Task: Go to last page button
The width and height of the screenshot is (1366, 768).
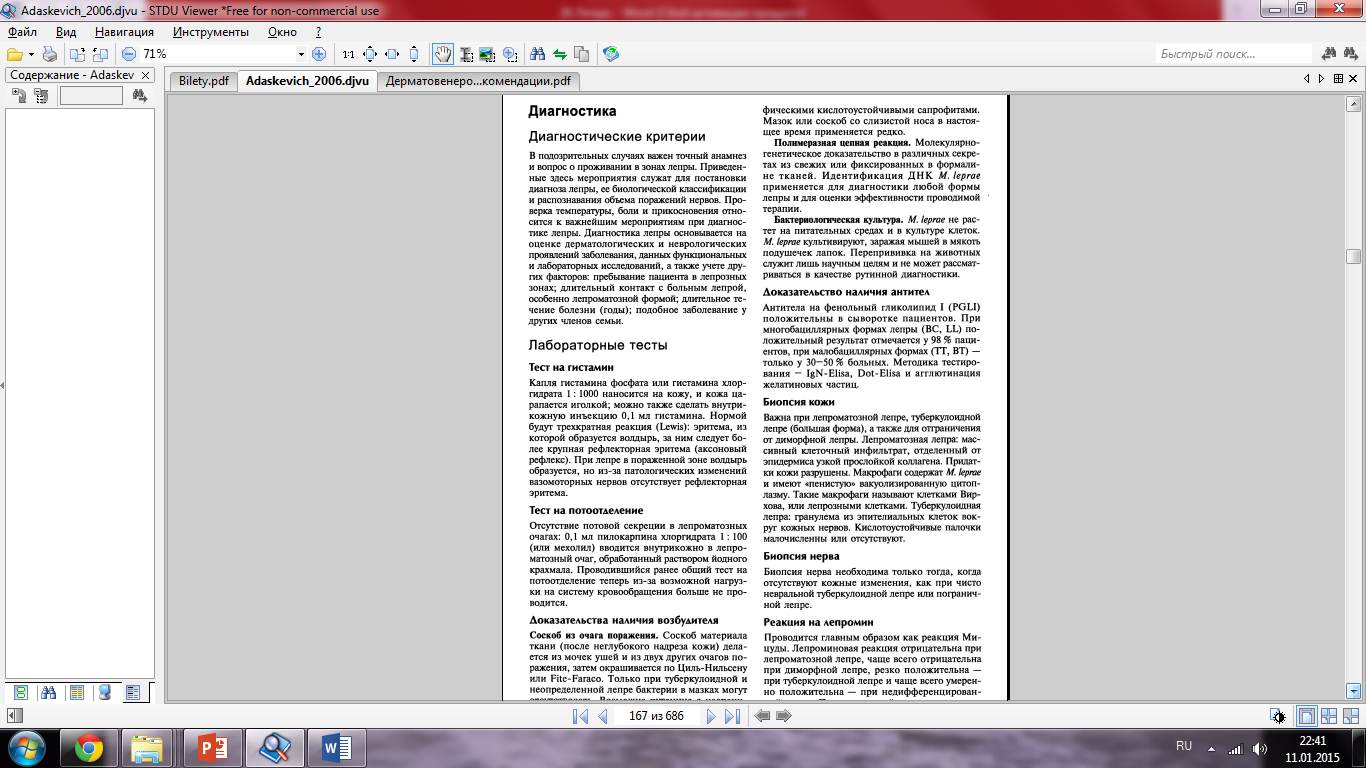Action: click(732, 716)
